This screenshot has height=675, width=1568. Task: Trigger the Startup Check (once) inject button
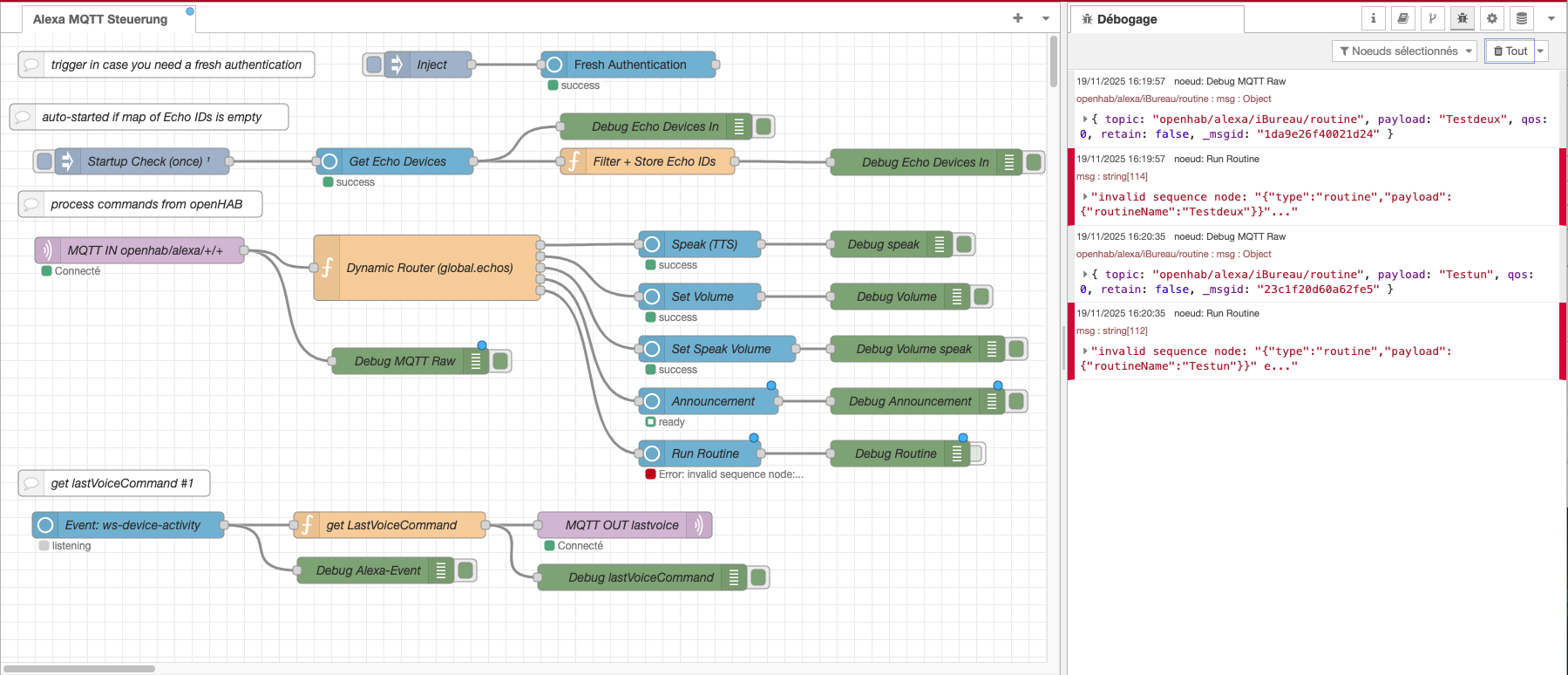pyautogui.click(x=44, y=161)
